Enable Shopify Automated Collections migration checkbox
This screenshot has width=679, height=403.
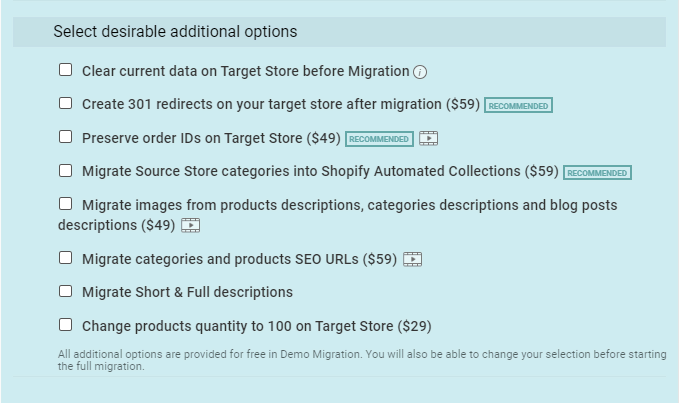tap(66, 171)
